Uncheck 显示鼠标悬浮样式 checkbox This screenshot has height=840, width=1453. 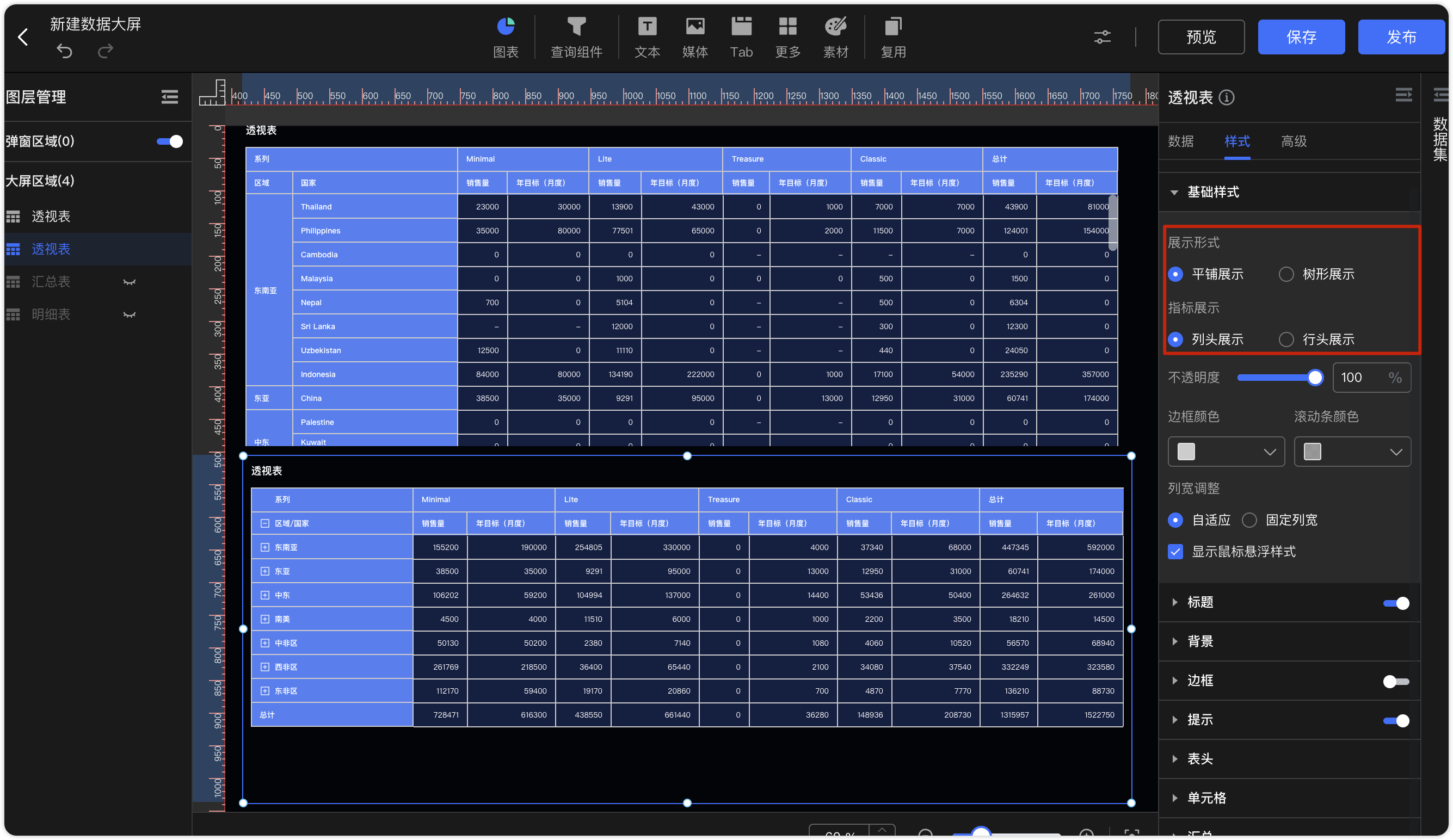[1175, 552]
